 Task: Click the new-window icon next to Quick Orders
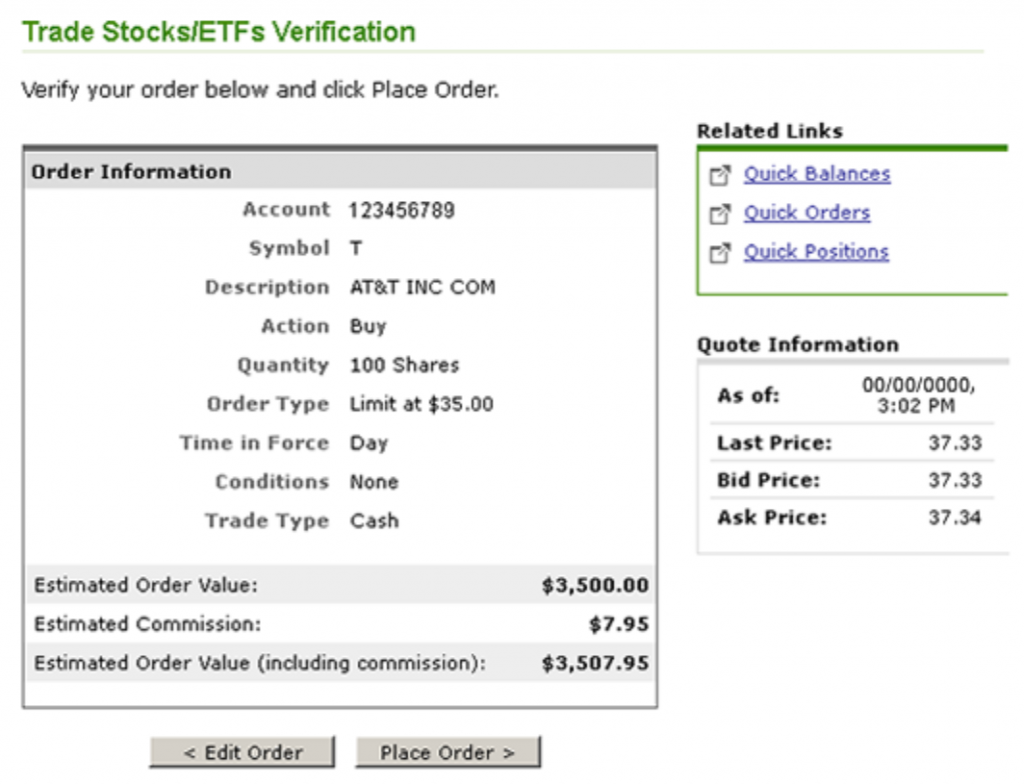pos(720,212)
